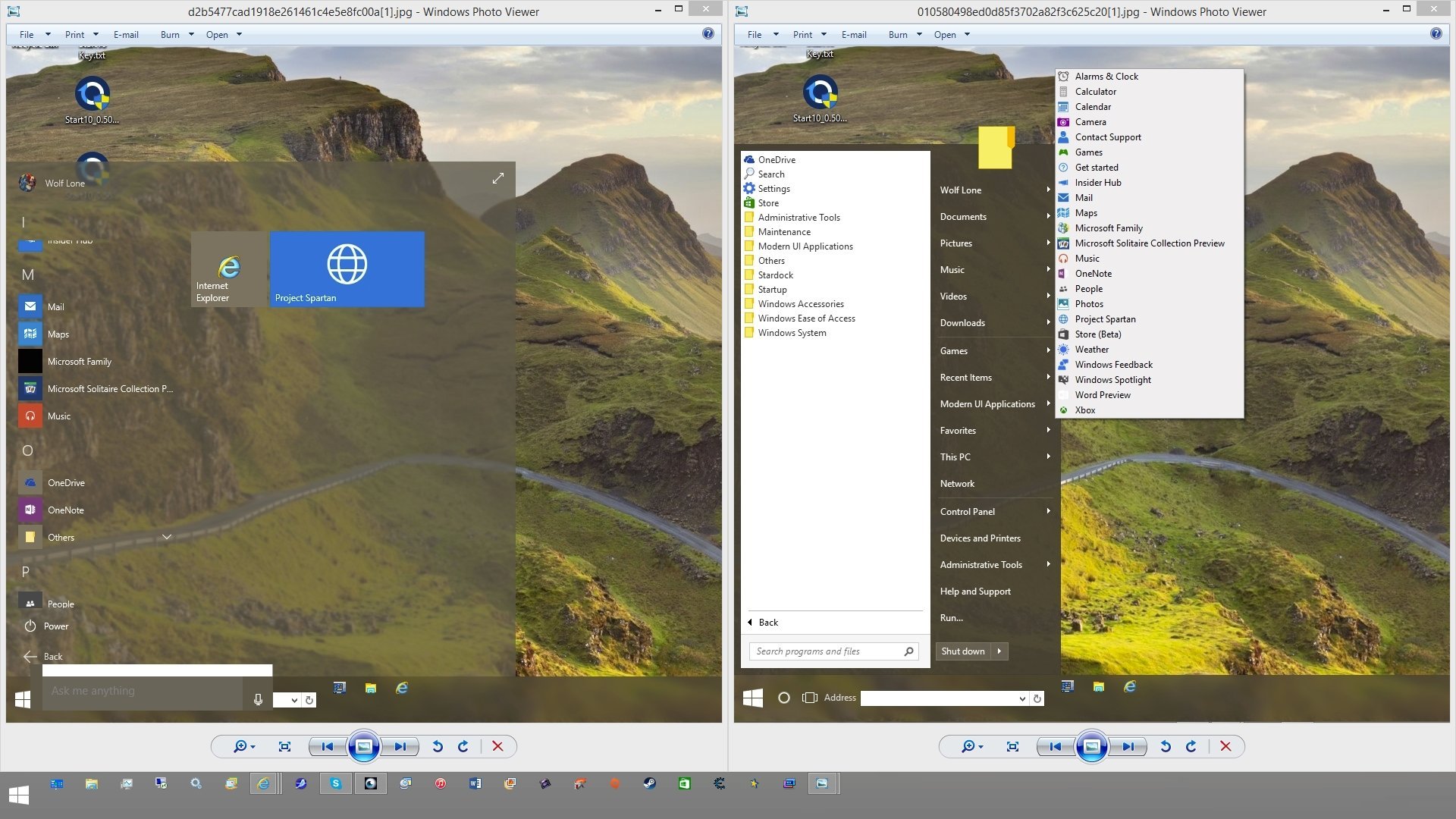The width and height of the screenshot is (1456, 819).
Task: Go to previous photo in right Photo Viewer
Action: (1056, 747)
